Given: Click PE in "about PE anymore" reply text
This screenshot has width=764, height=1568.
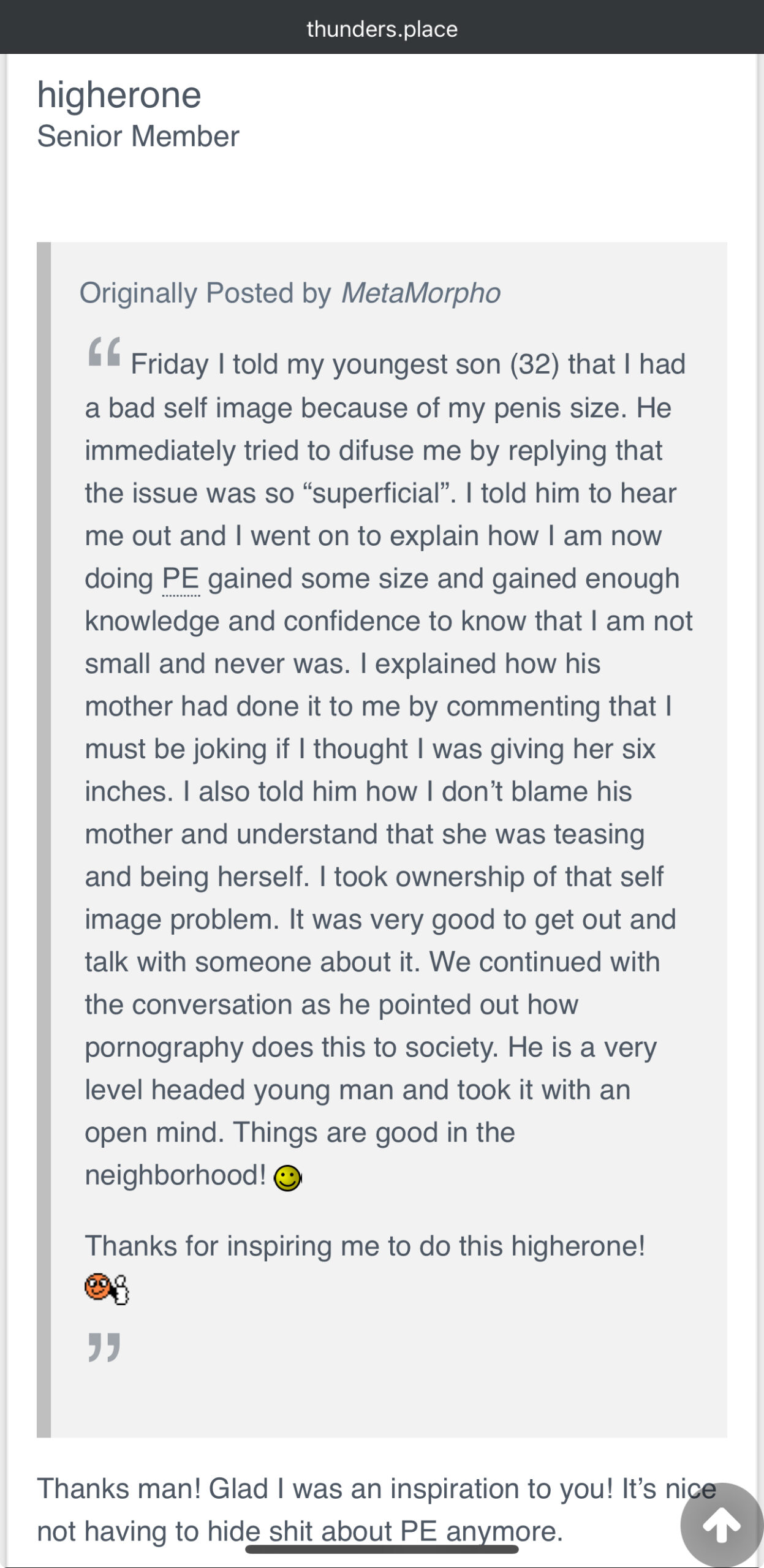Looking at the screenshot, I should [418, 1531].
